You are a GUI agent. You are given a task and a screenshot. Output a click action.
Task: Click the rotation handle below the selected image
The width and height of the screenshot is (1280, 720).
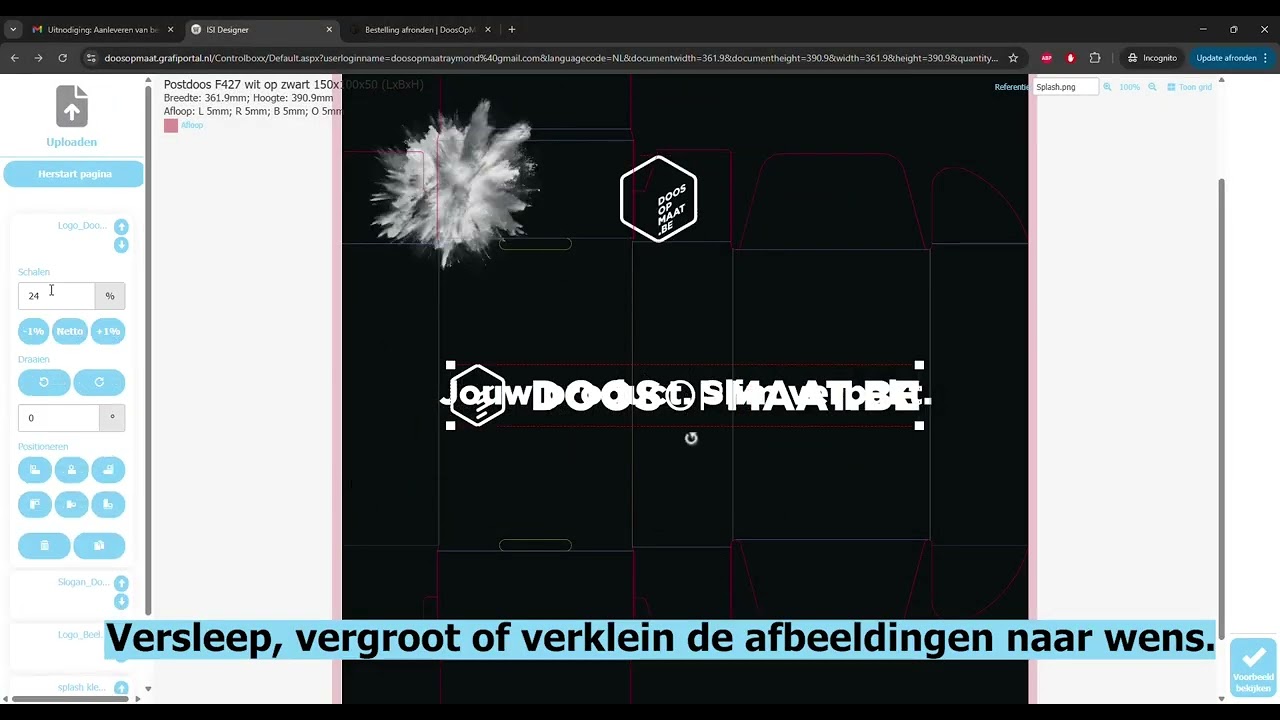point(691,438)
